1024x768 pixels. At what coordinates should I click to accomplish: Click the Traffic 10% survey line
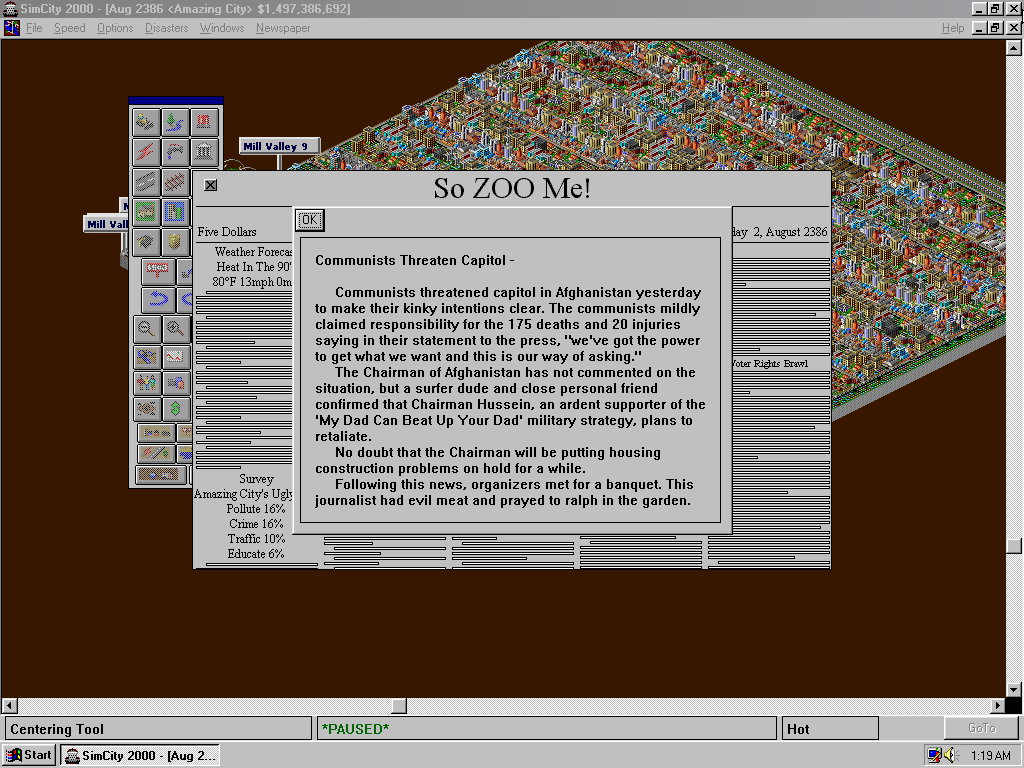point(256,539)
